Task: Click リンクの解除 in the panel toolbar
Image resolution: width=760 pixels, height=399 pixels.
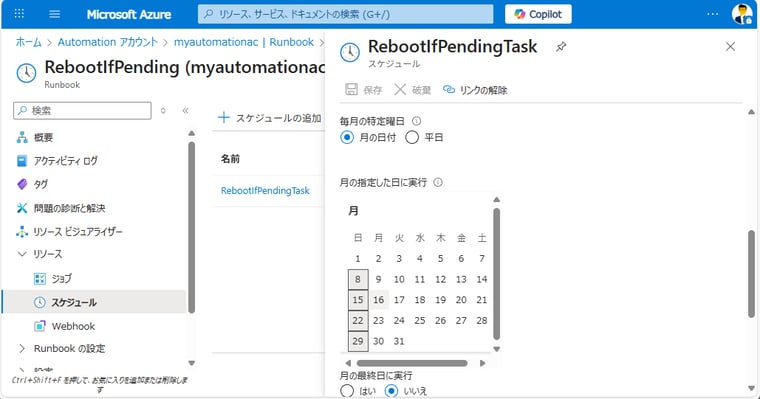Action: pos(475,90)
